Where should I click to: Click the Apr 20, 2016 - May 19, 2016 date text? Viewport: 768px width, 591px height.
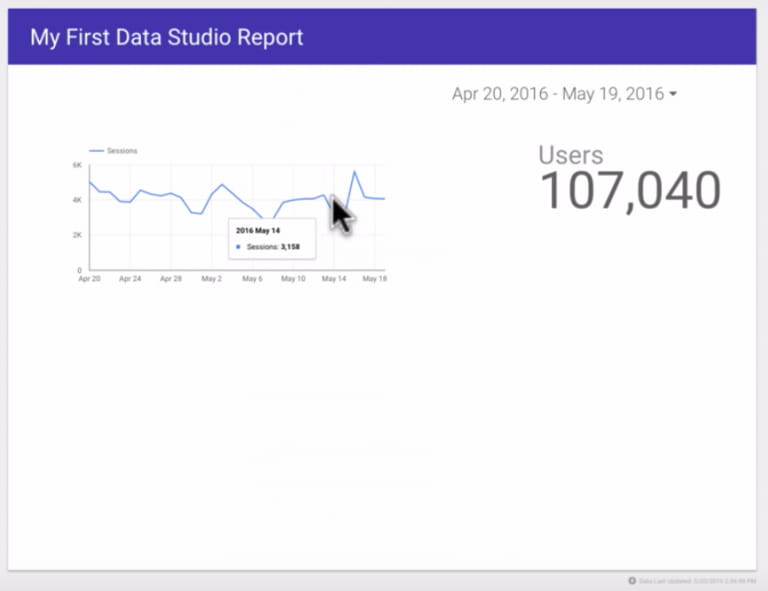[557, 94]
